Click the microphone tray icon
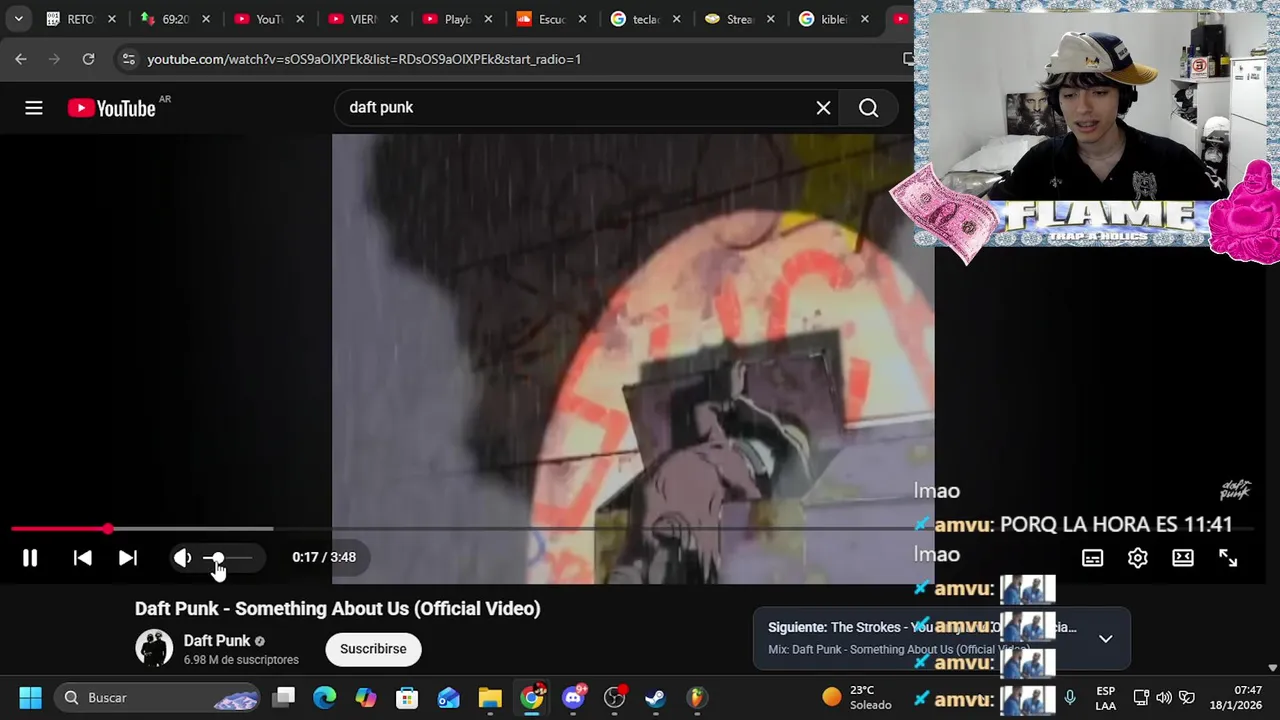The width and height of the screenshot is (1280, 720). pyautogui.click(x=1070, y=698)
